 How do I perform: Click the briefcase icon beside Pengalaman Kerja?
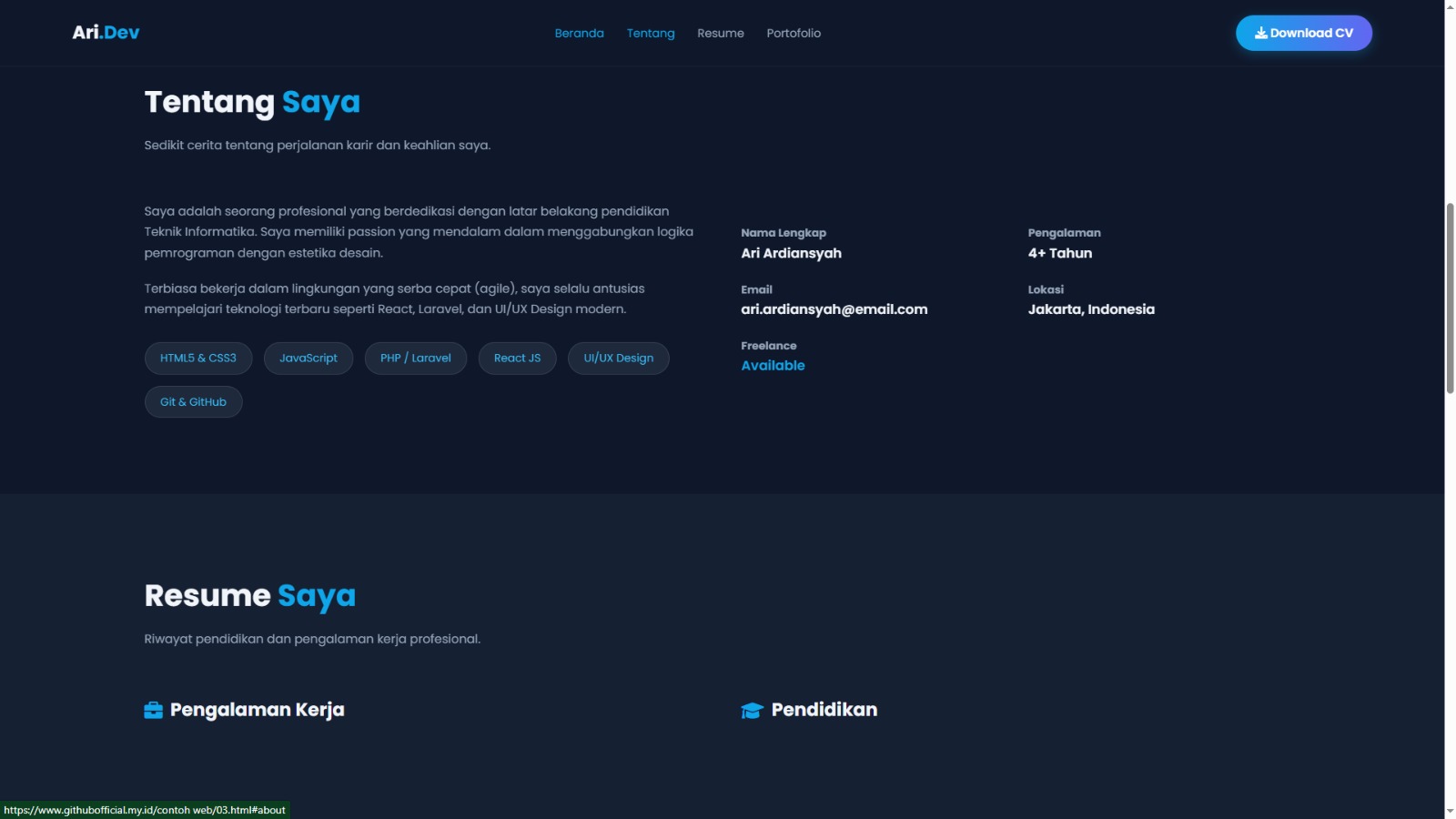[x=153, y=710]
